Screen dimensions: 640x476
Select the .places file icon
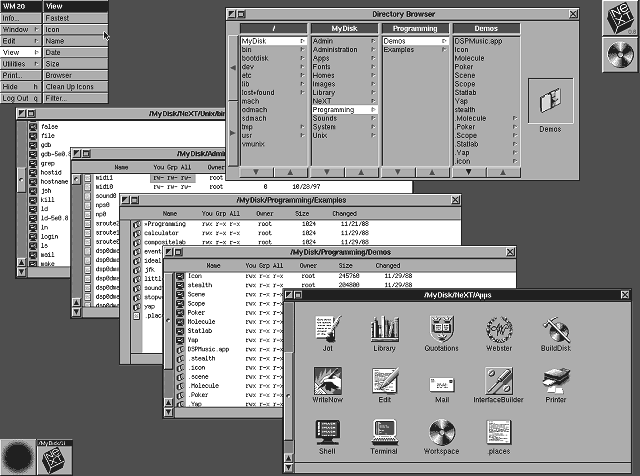coord(499,432)
